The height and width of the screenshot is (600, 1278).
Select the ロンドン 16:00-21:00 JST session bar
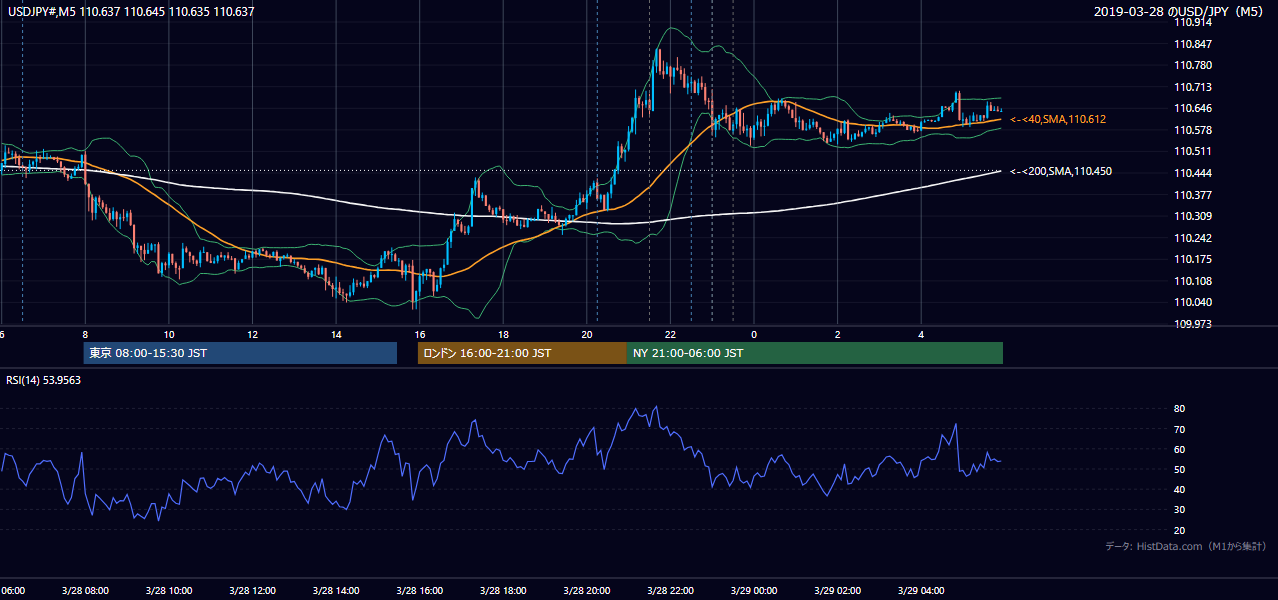522,353
